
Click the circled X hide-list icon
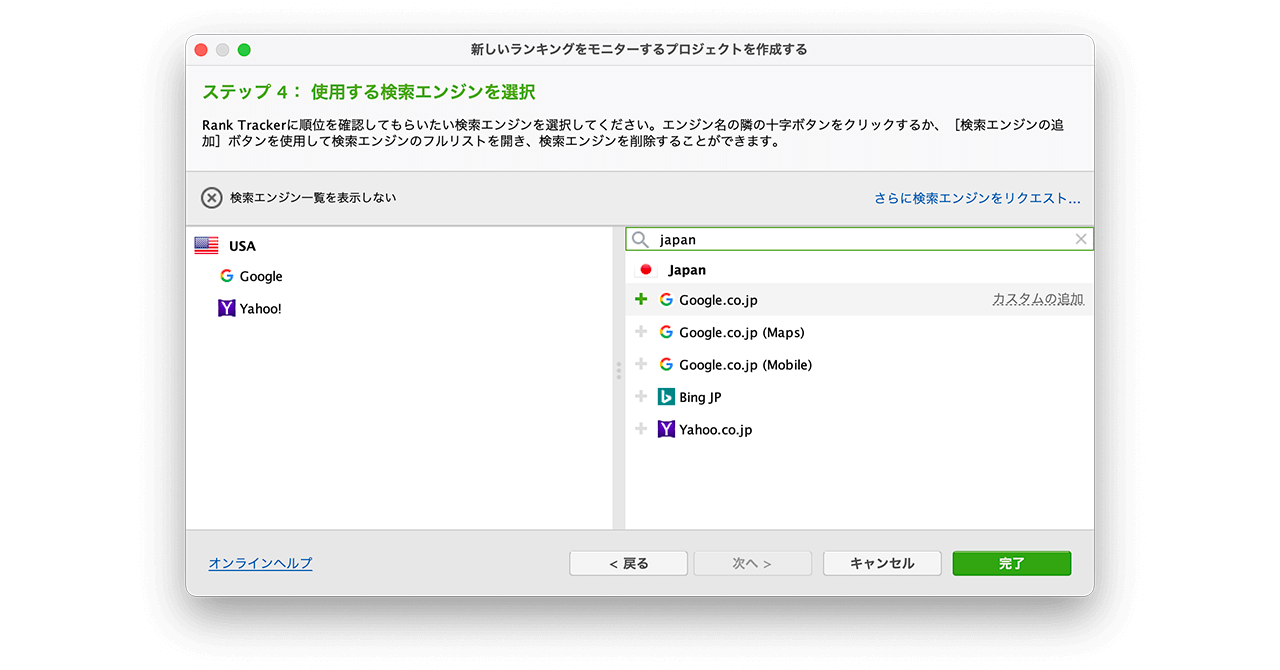[211, 198]
